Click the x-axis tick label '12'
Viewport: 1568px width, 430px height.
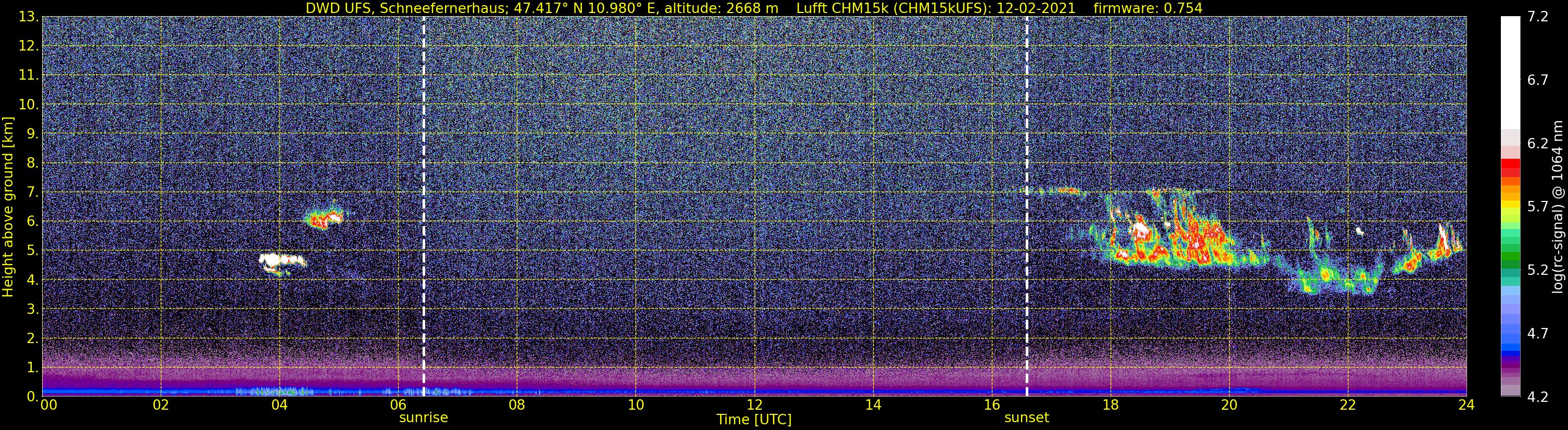754,406
